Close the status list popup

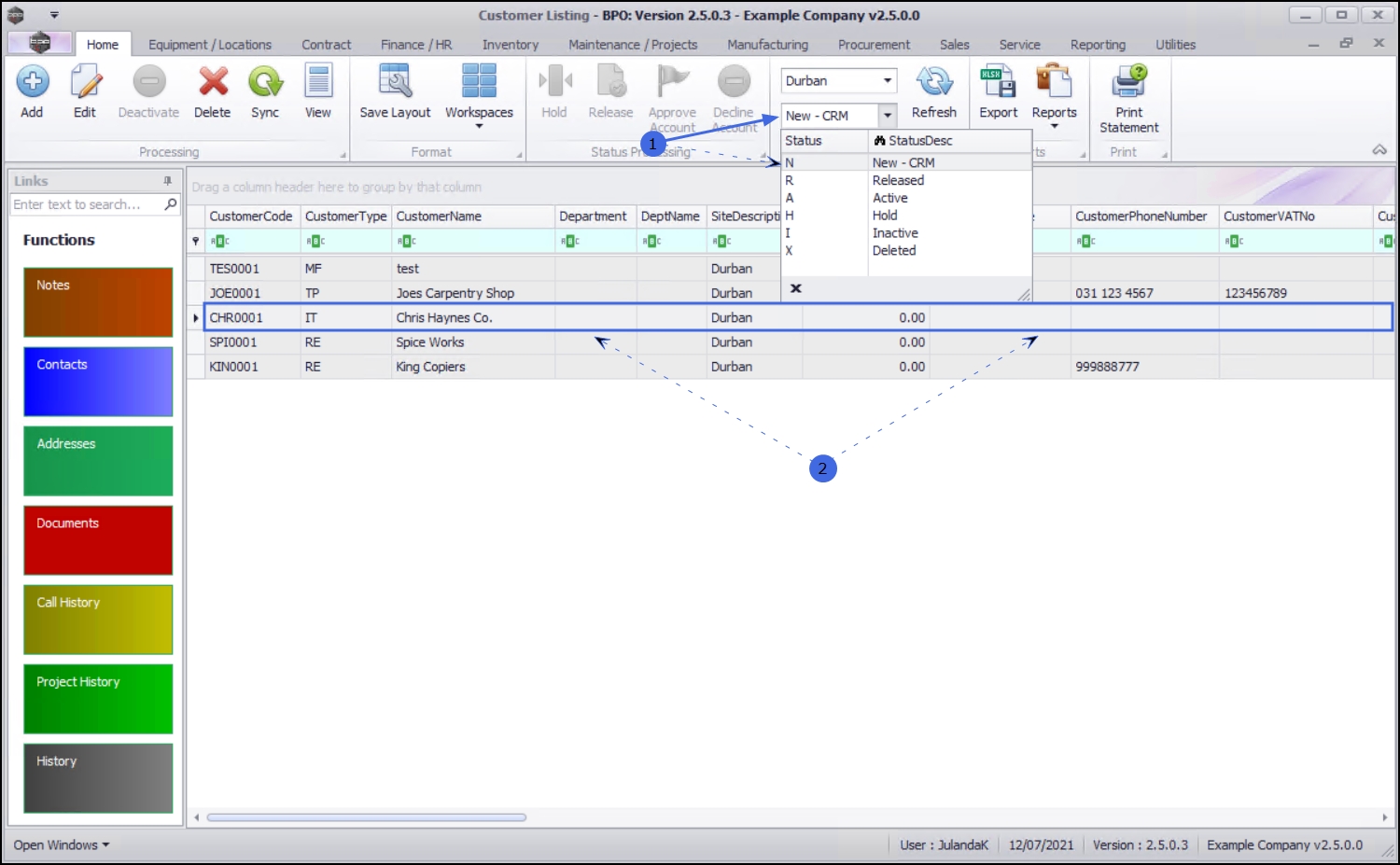pos(796,288)
